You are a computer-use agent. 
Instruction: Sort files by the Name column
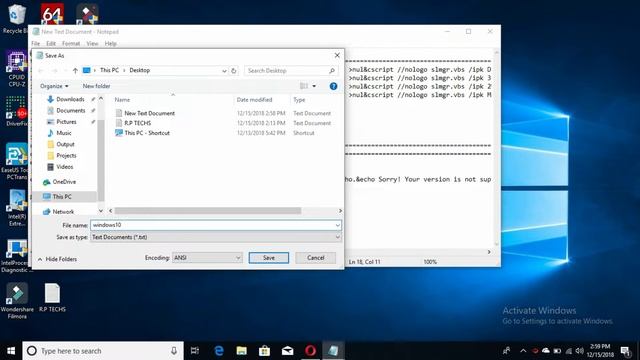tap(122, 100)
